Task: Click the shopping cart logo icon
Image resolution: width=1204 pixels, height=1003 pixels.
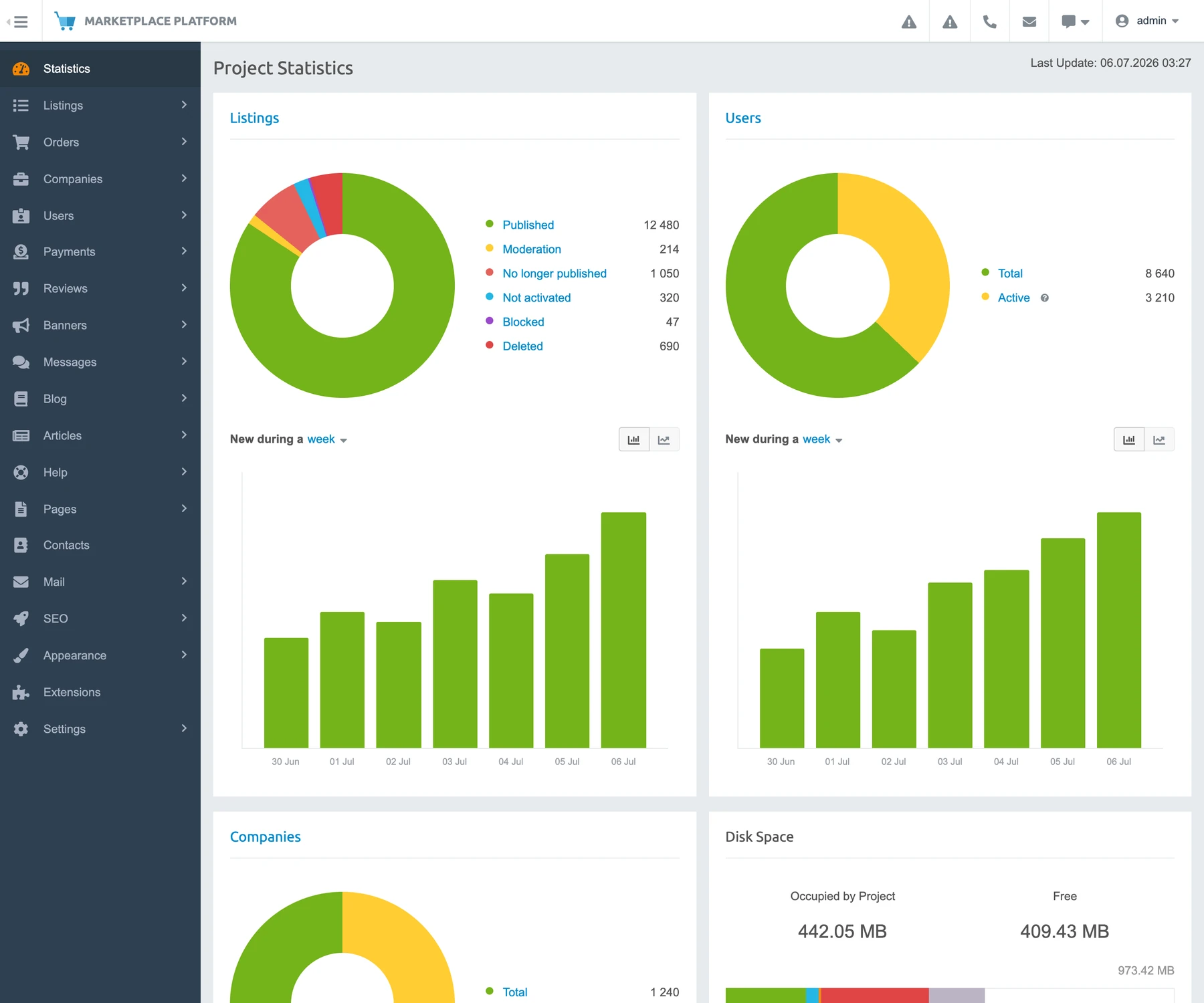Action: tap(65, 21)
